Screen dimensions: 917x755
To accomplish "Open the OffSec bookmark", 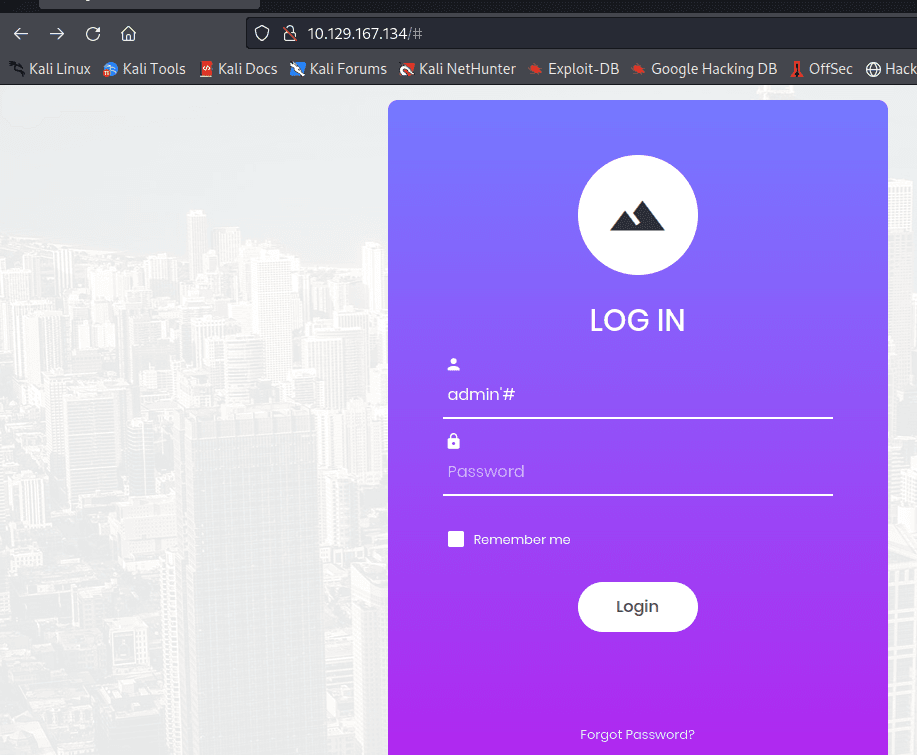I will (822, 69).
